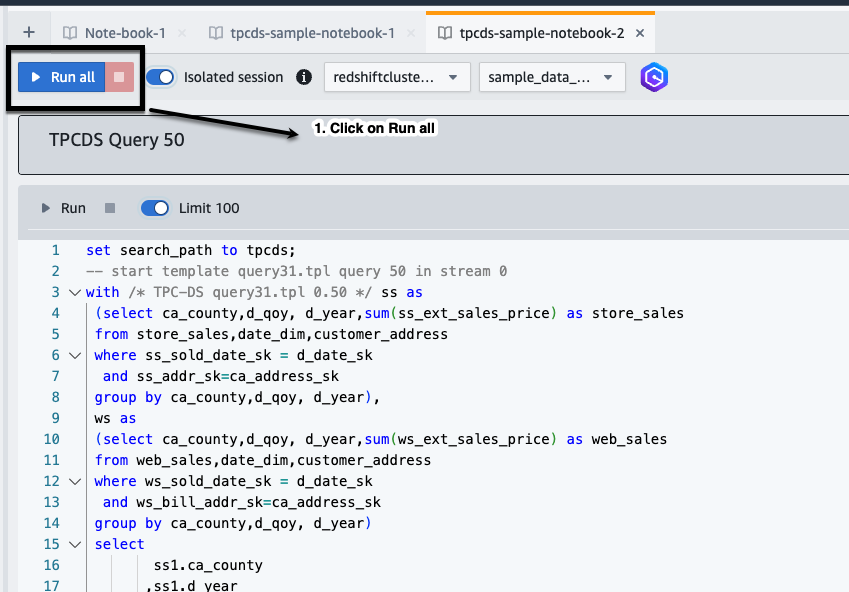The height and width of the screenshot is (592, 849).
Task: Click the TPCDS Query 50 title cell
Action: pyautogui.click(x=433, y=145)
